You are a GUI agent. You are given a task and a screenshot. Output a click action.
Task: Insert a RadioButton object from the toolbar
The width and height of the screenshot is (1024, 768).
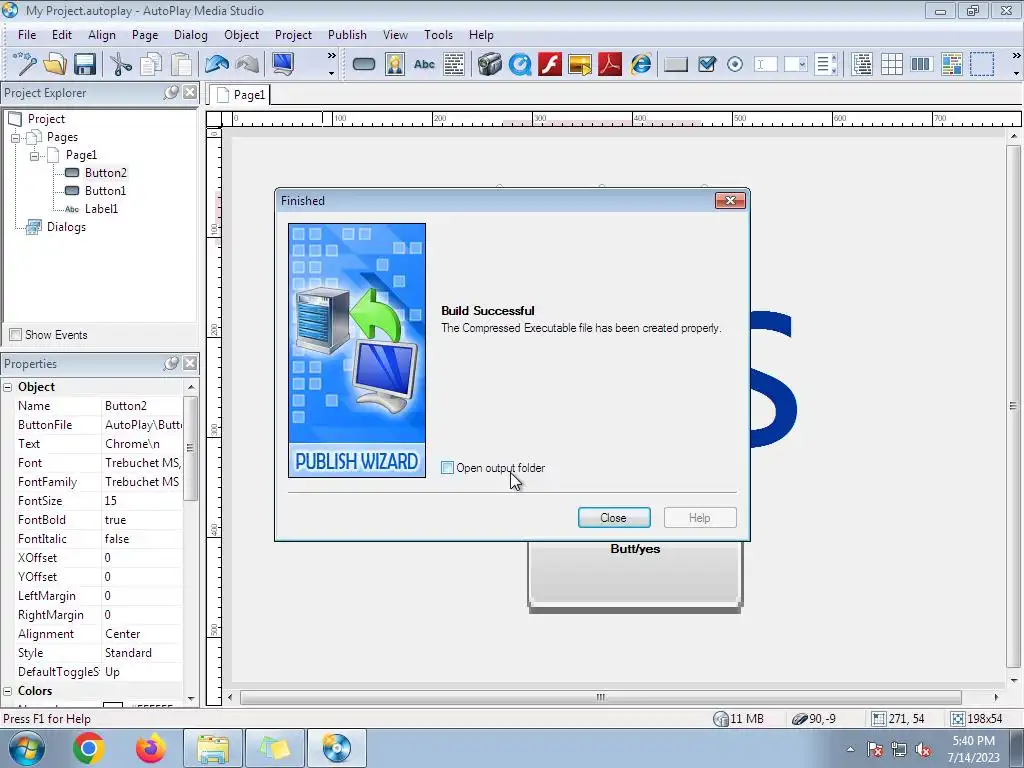(735, 64)
